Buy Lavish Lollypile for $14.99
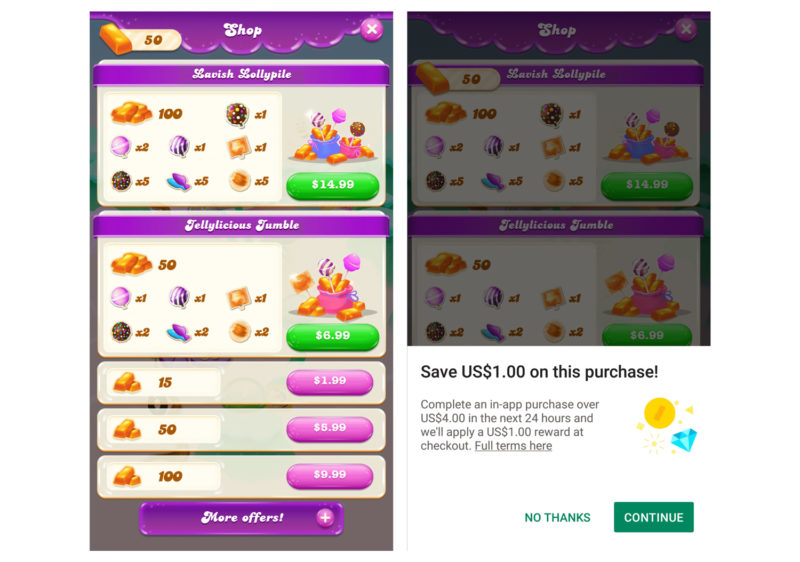The image size is (800, 562). (333, 185)
